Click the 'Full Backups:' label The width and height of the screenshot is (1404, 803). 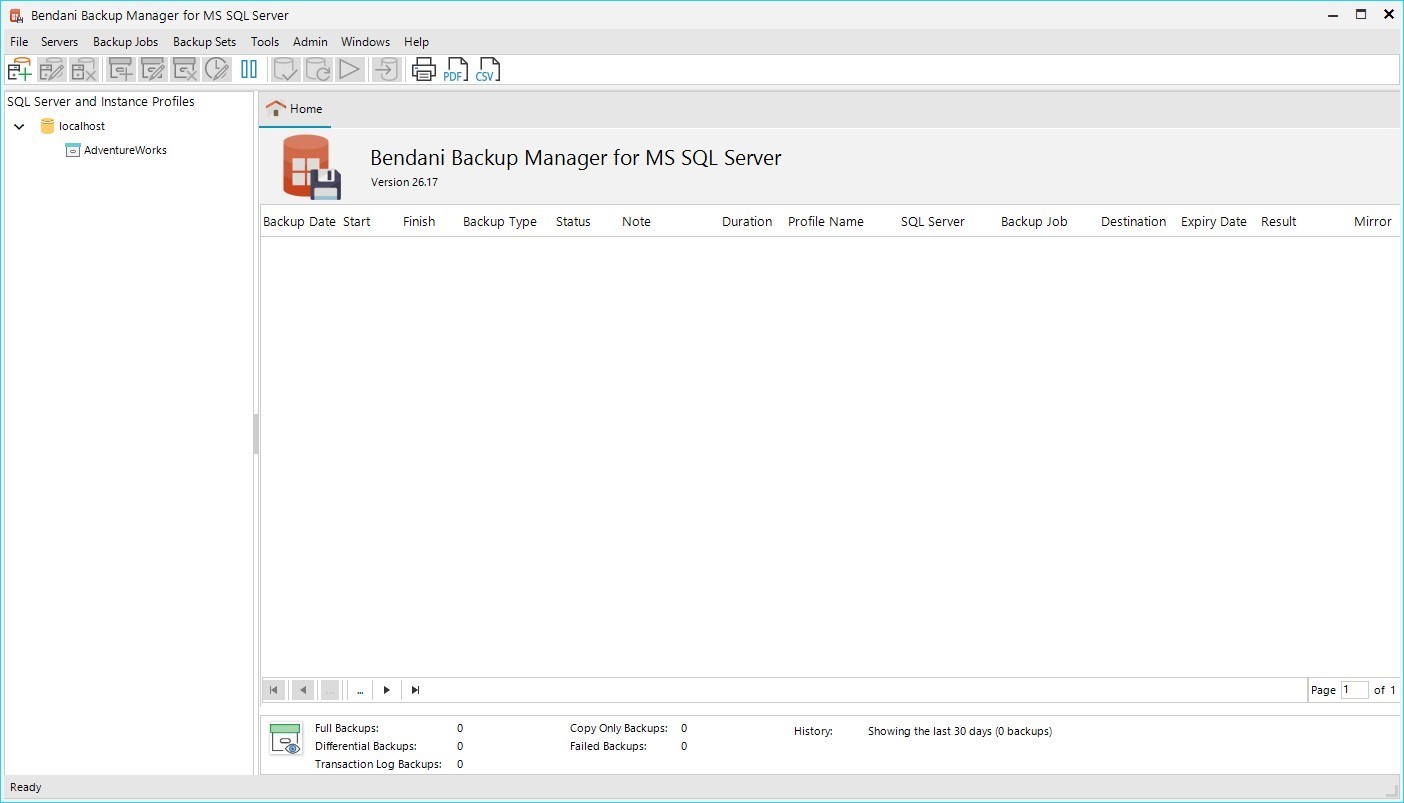(347, 728)
